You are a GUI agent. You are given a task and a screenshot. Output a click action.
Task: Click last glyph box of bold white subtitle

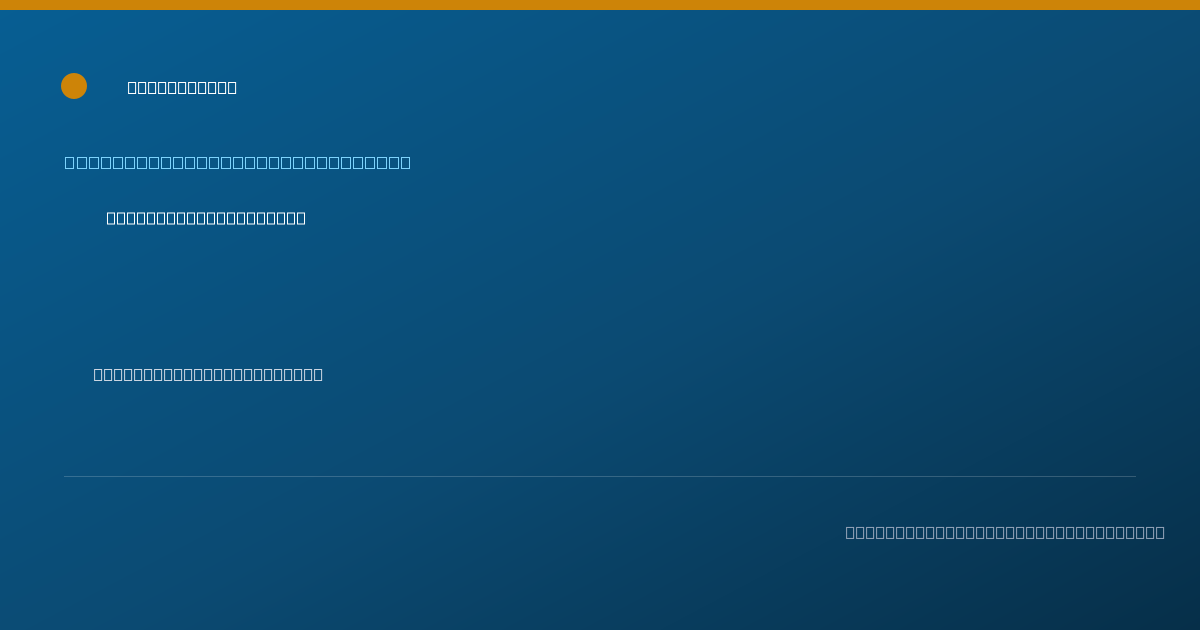pos(301,218)
